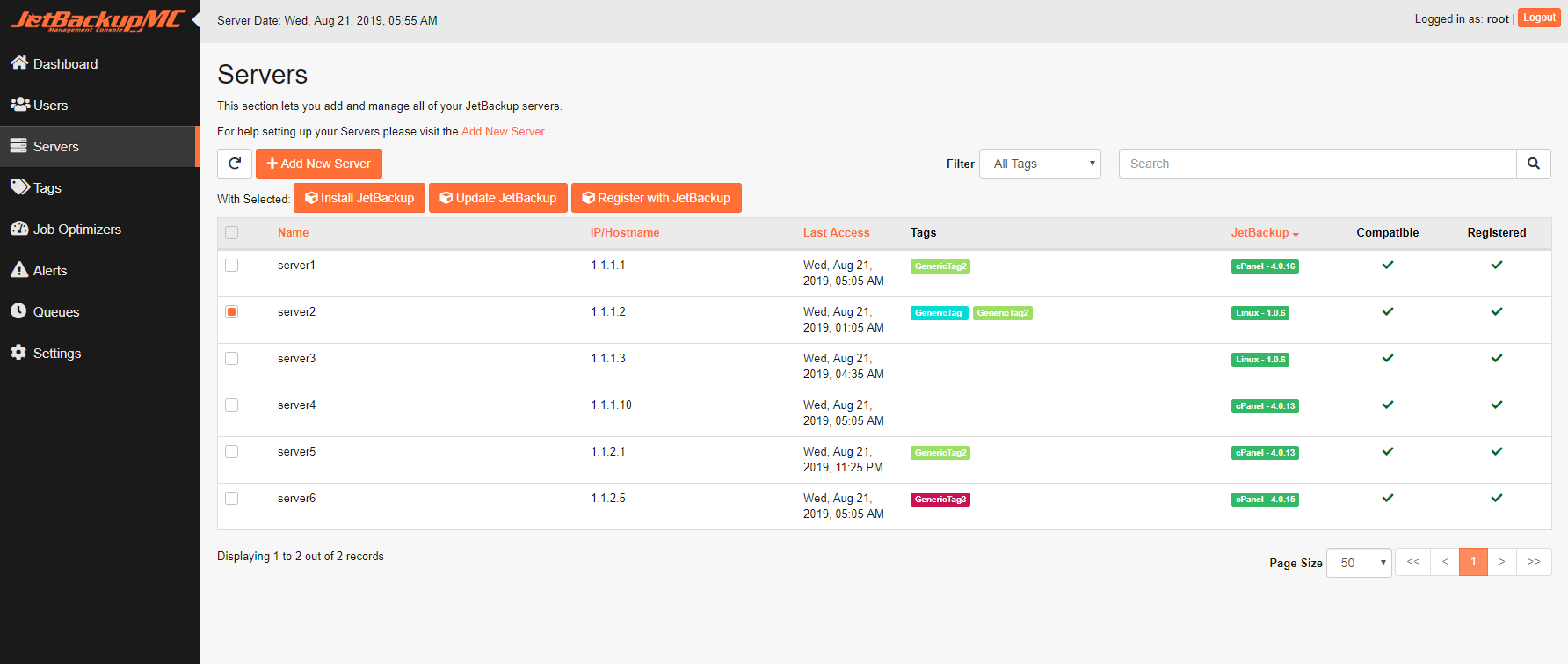1568x664 pixels.
Task: Click IP 1.1.1.10 cell
Action: pyautogui.click(x=611, y=405)
